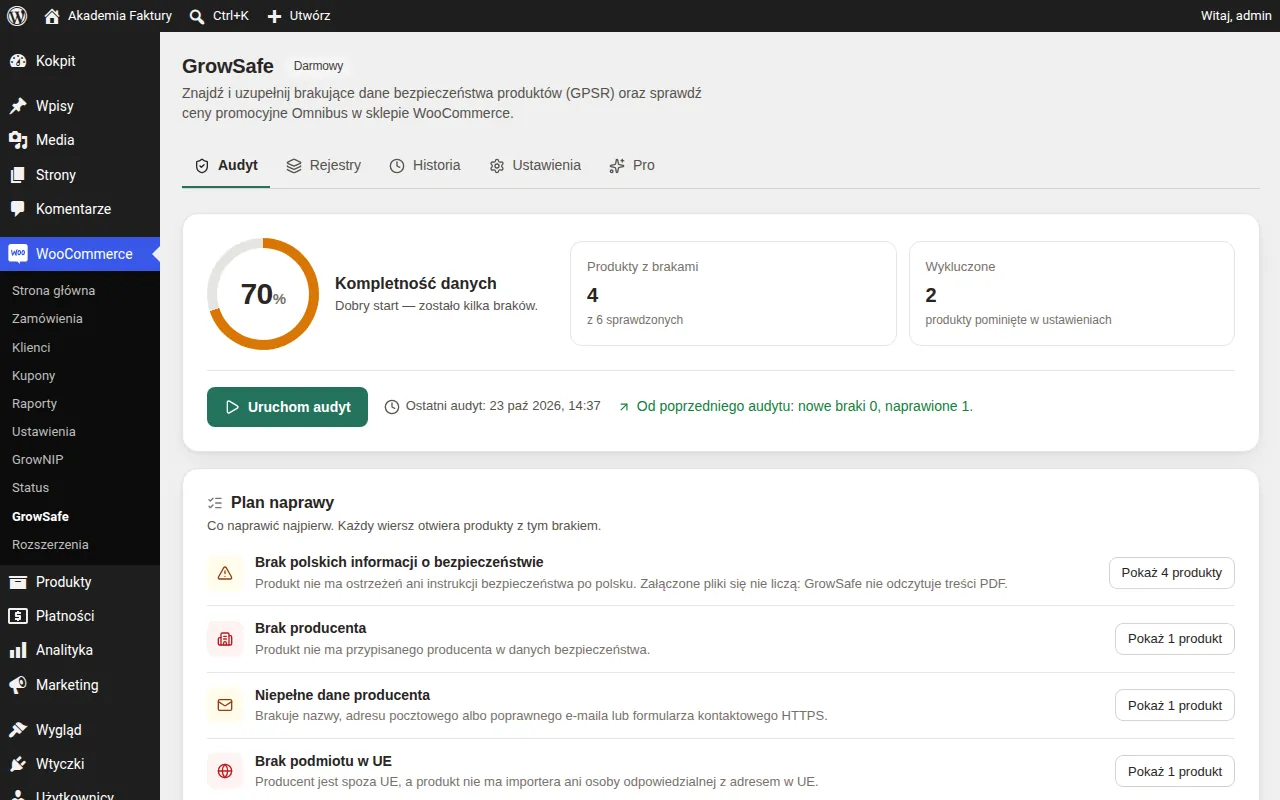Image resolution: width=1280 pixels, height=800 pixels.
Task: Show 1 product for Brak producenta
Action: [x=1175, y=639]
